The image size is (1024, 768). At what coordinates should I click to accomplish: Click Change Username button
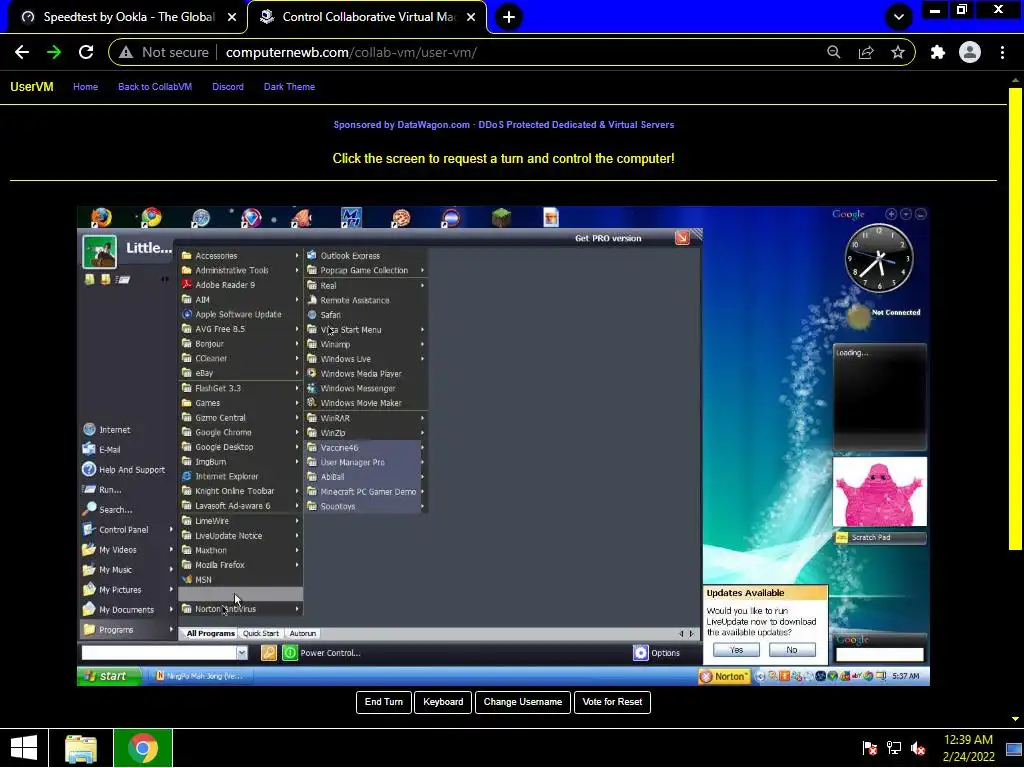pyautogui.click(x=522, y=702)
